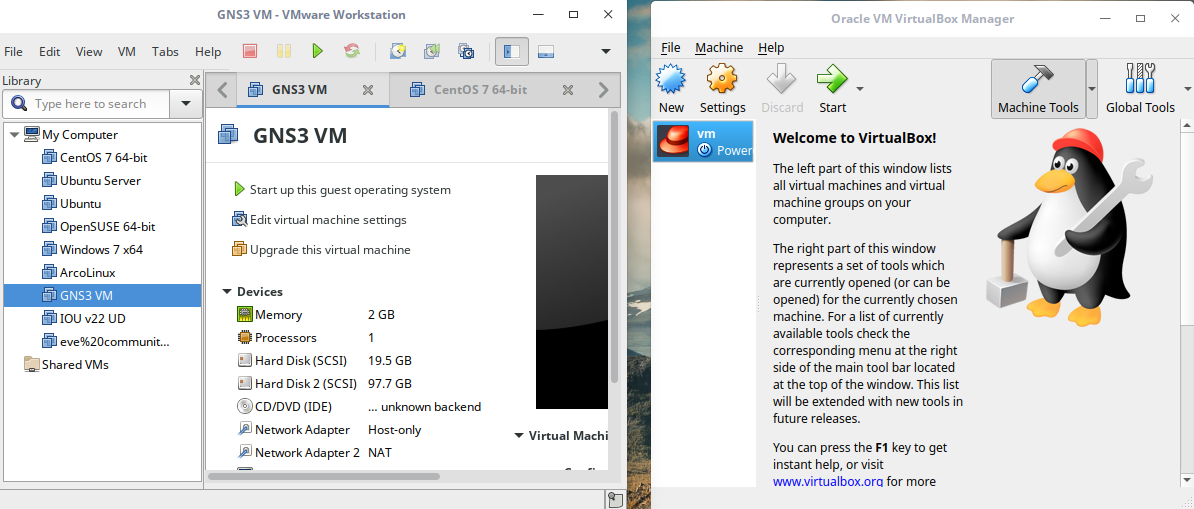Switch to the CentOS 7 64-bit tab
Viewport: 1194px width, 509px height.
coord(480,90)
